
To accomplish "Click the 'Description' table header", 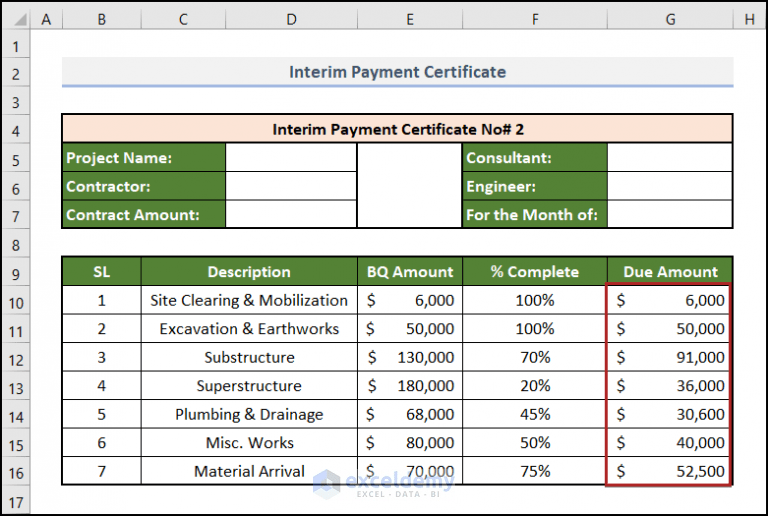I will pos(249,272).
